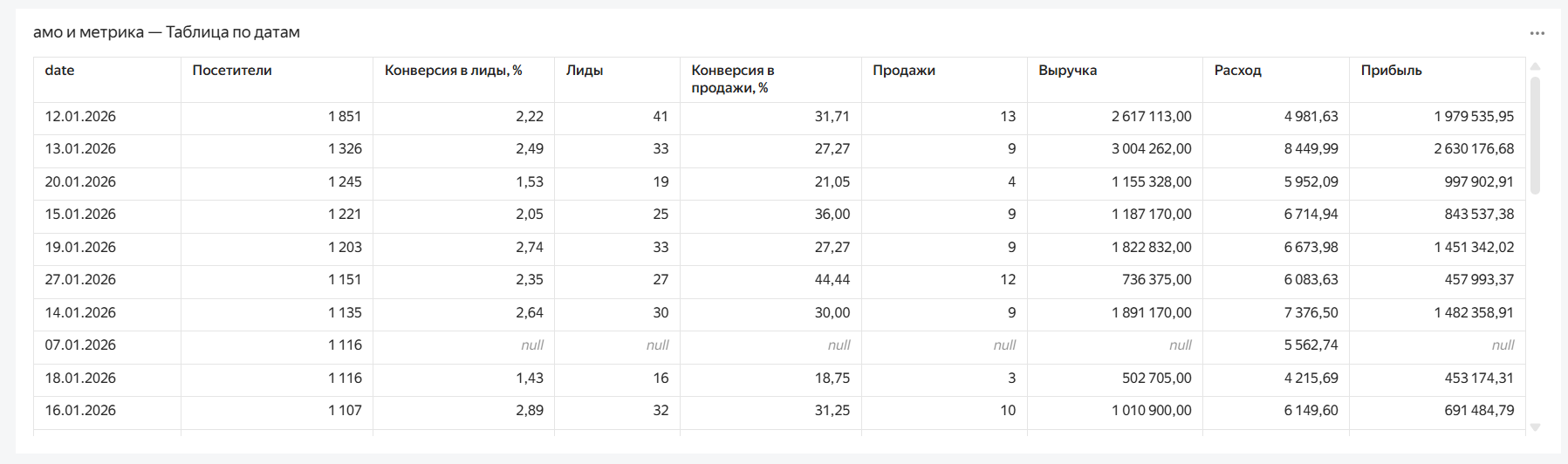Open the widget three-dots menu
This screenshot has height=464, width=1568.
tap(1537, 33)
